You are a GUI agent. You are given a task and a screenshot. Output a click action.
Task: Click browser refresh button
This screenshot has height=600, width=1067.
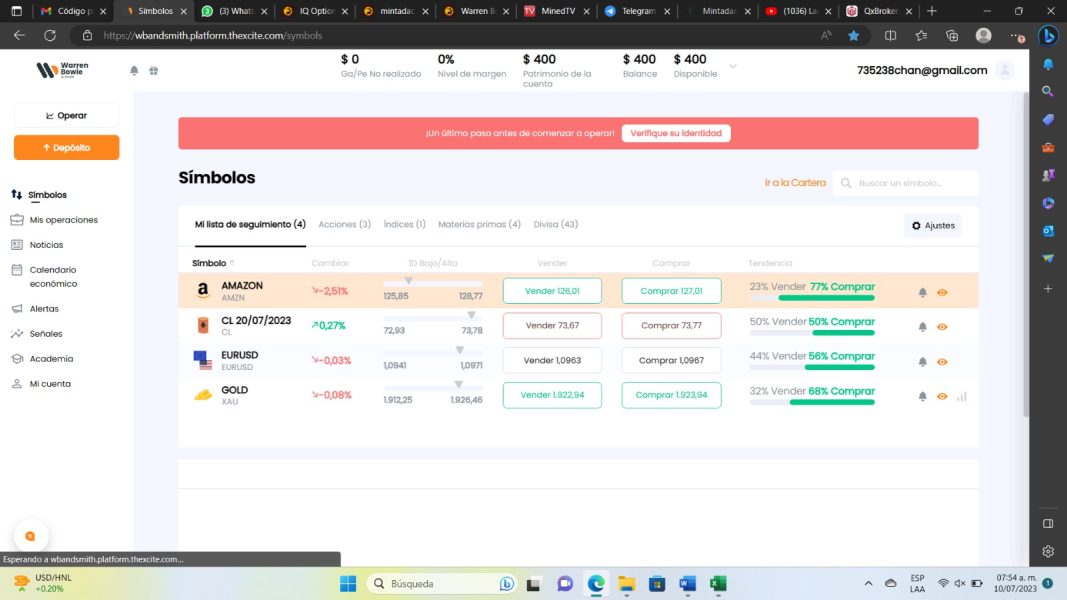click(50, 35)
